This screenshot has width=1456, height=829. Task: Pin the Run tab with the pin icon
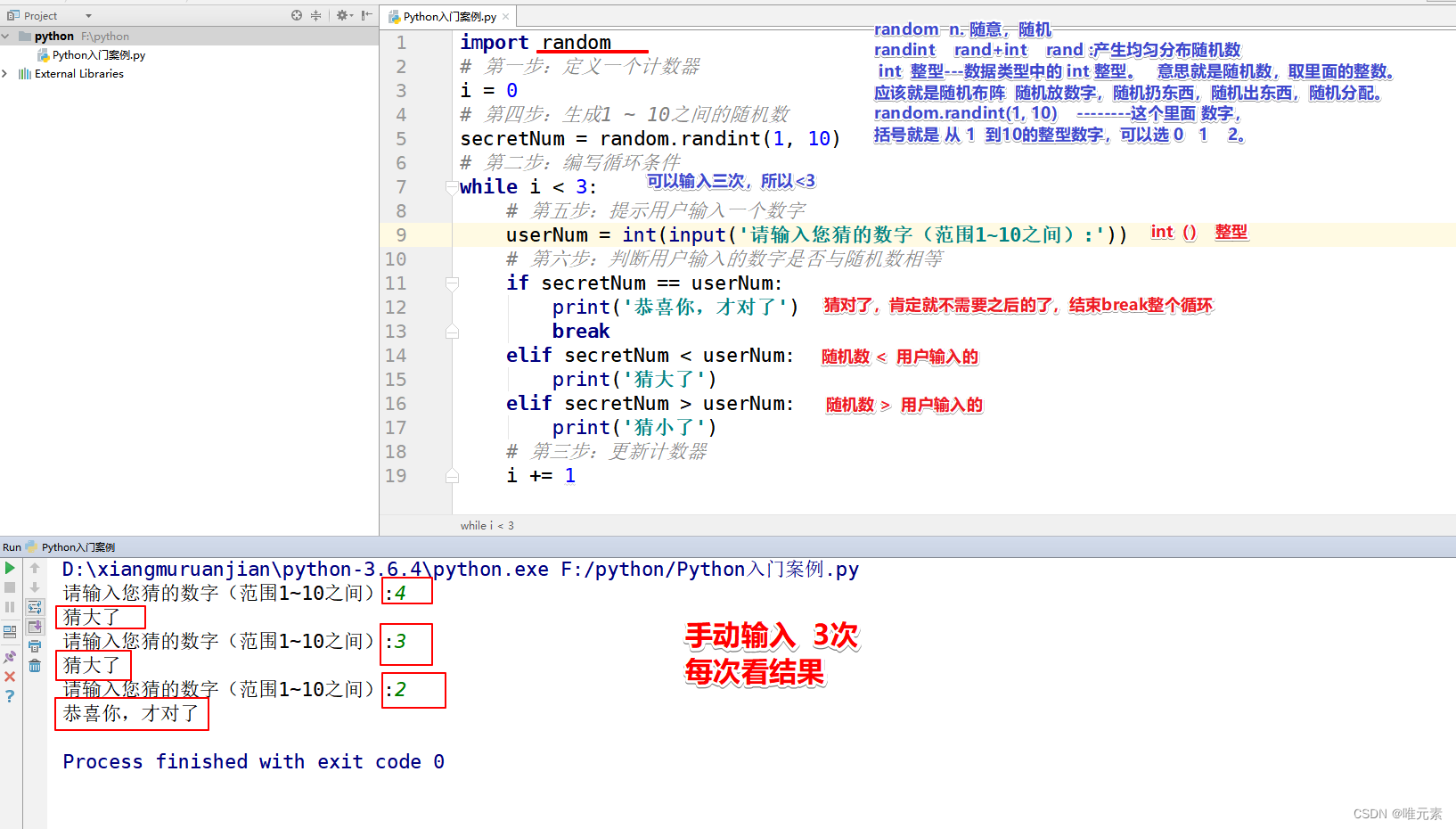point(10,656)
